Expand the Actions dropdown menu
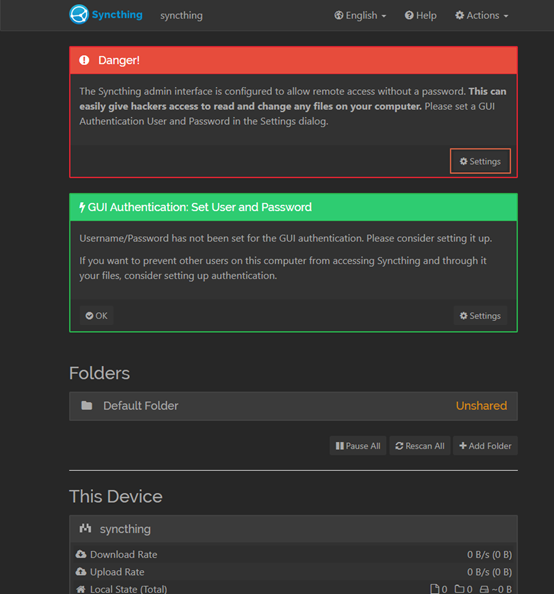 [x=482, y=16]
